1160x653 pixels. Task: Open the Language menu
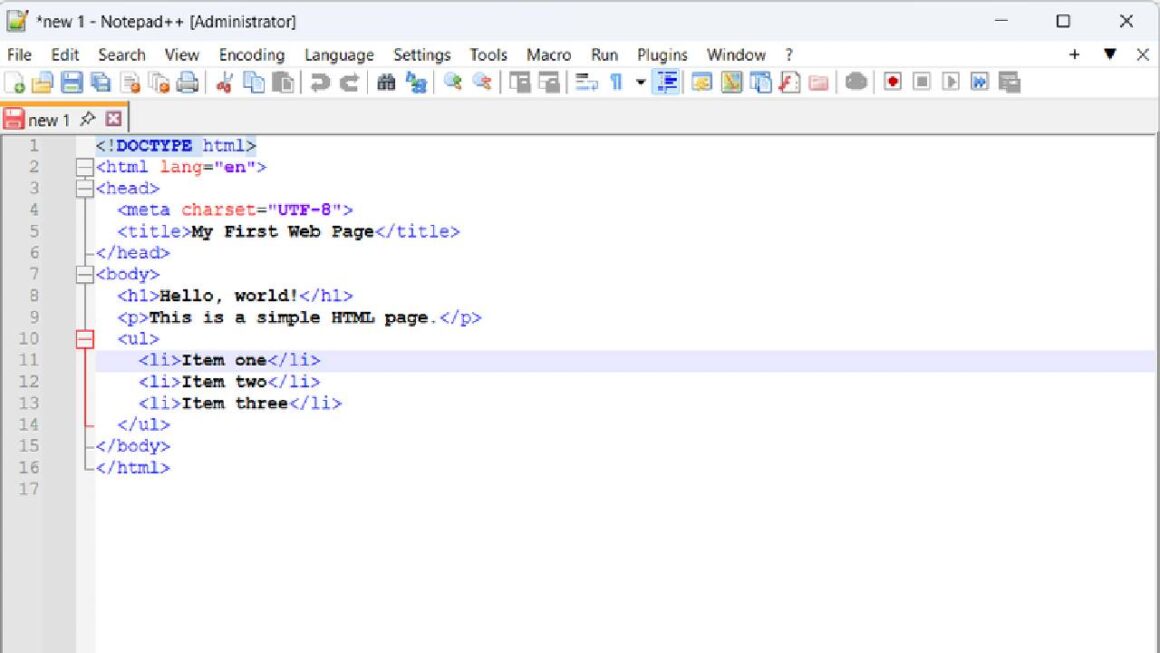point(340,55)
